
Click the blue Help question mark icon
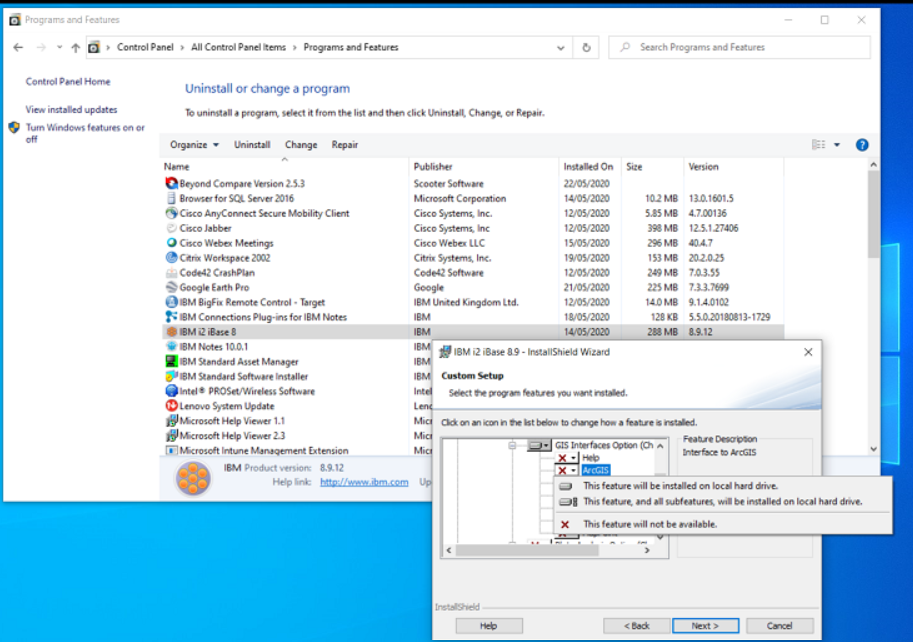coord(861,144)
